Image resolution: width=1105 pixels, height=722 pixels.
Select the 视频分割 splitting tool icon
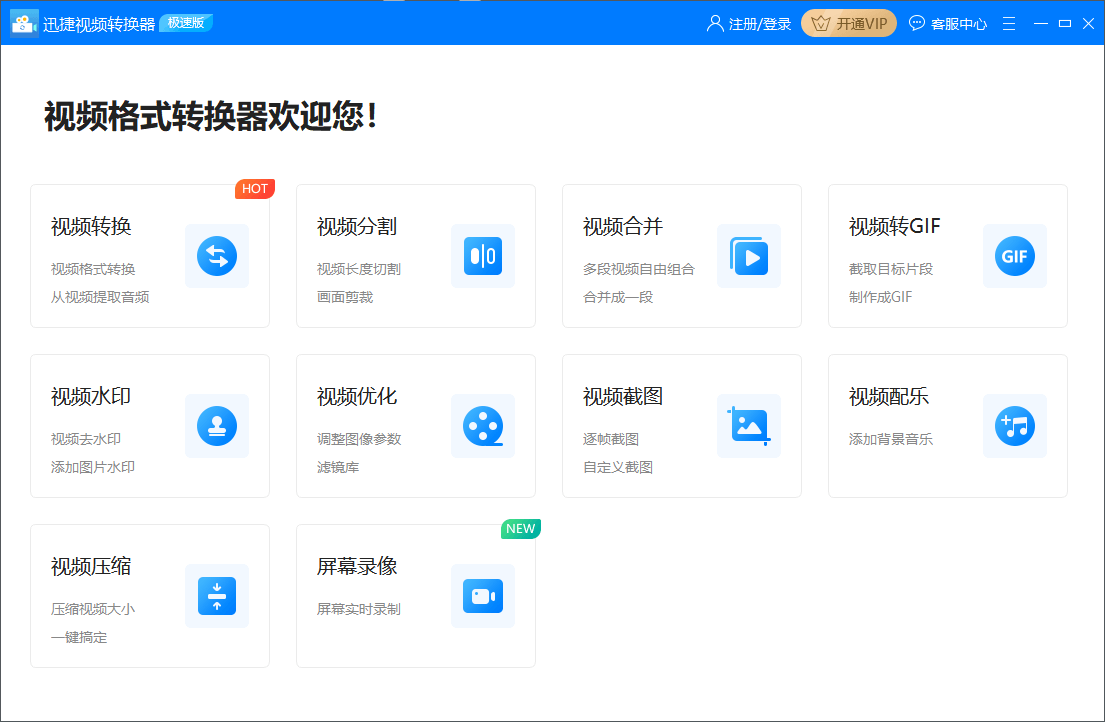(x=483, y=256)
